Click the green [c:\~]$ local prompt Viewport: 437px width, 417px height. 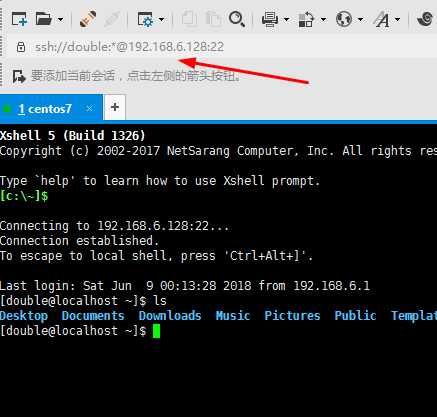click(24, 196)
